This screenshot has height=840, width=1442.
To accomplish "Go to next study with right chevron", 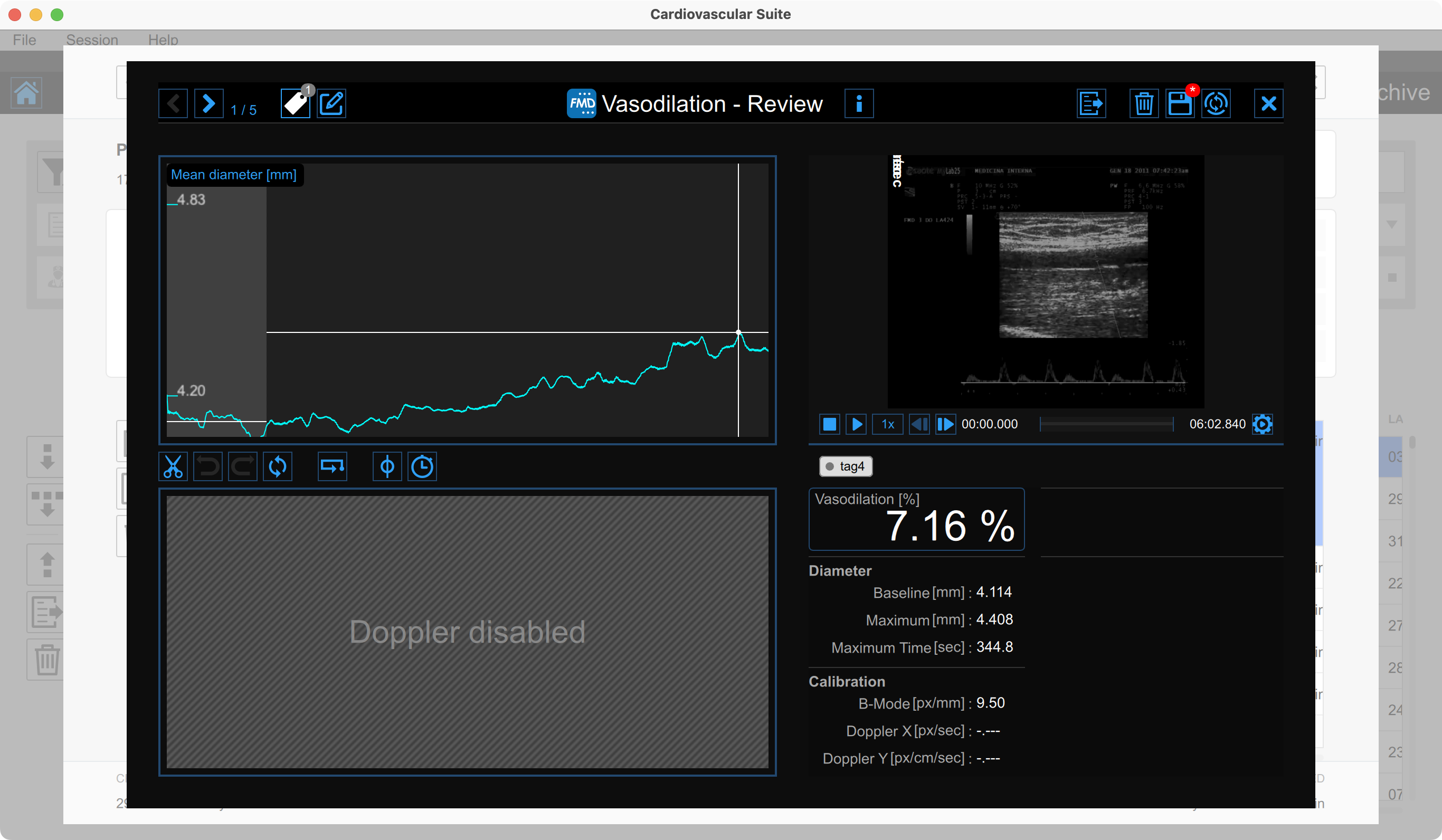I will pos(208,103).
